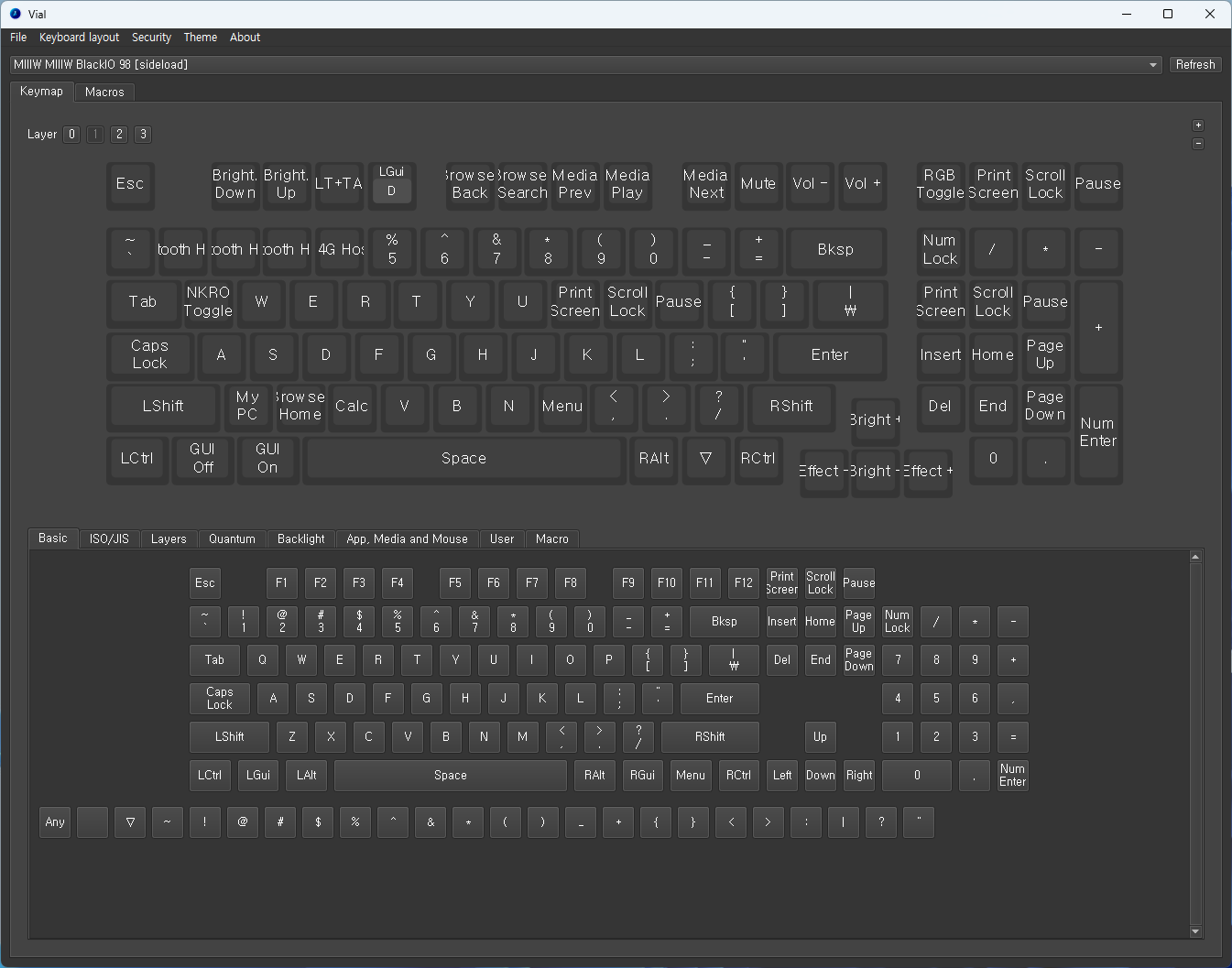Click the Any key button
The image size is (1232, 968).
click(x=55, y=822)
